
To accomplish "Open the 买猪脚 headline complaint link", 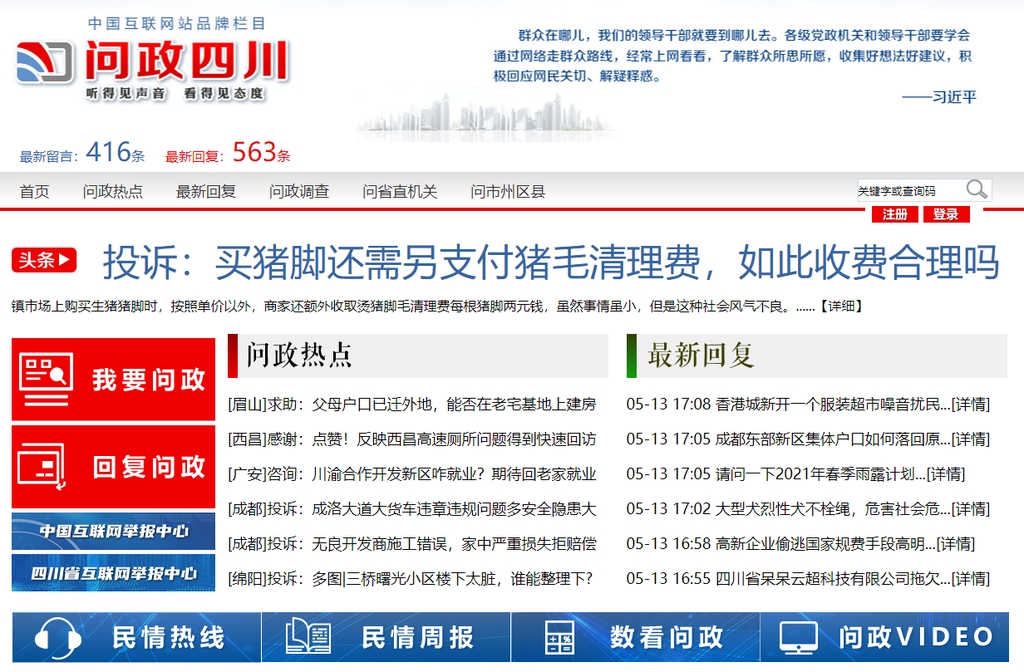I will [x=550, y=263].
